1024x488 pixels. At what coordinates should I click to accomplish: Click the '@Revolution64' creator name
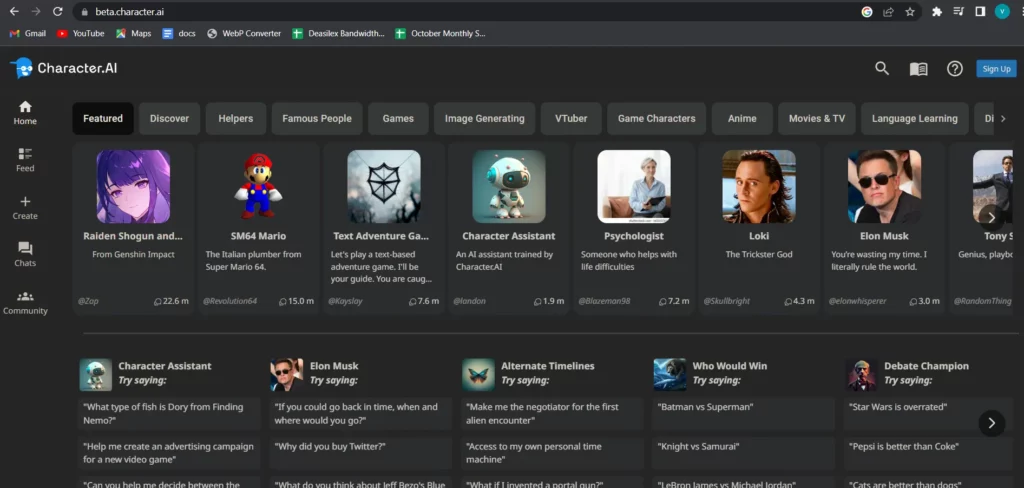point(230,301)
